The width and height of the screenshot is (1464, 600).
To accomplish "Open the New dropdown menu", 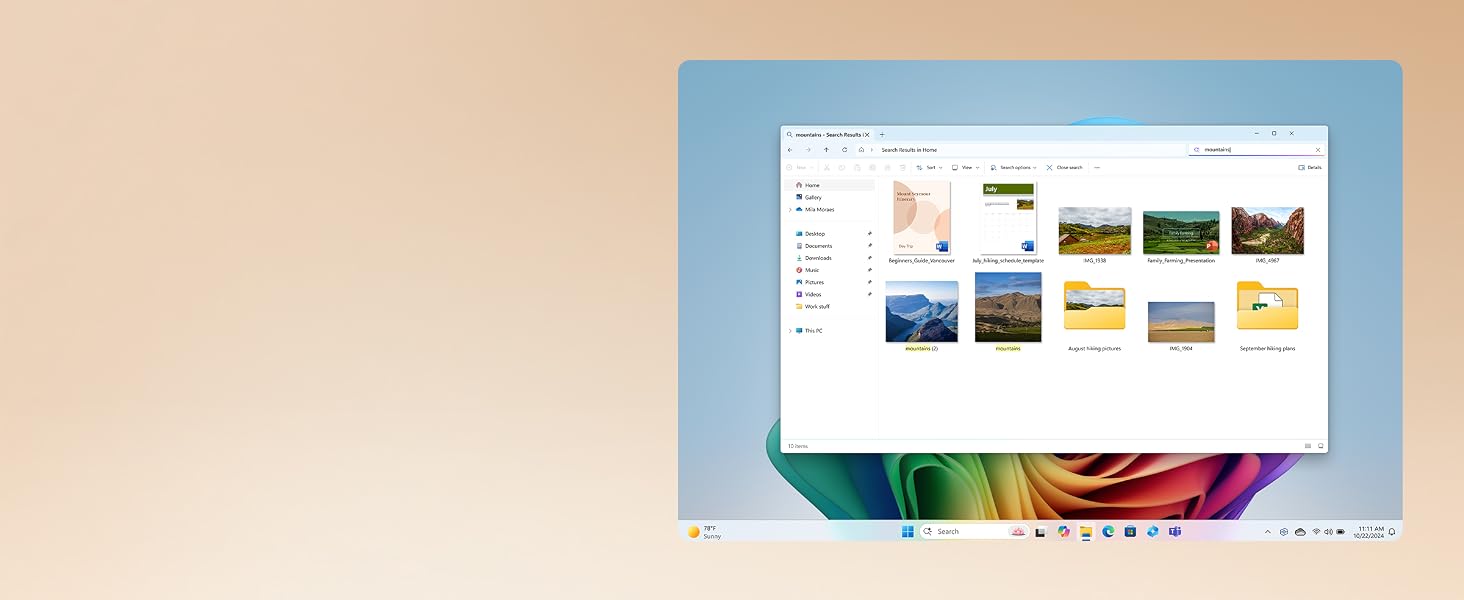I will [x=800, y=167].
